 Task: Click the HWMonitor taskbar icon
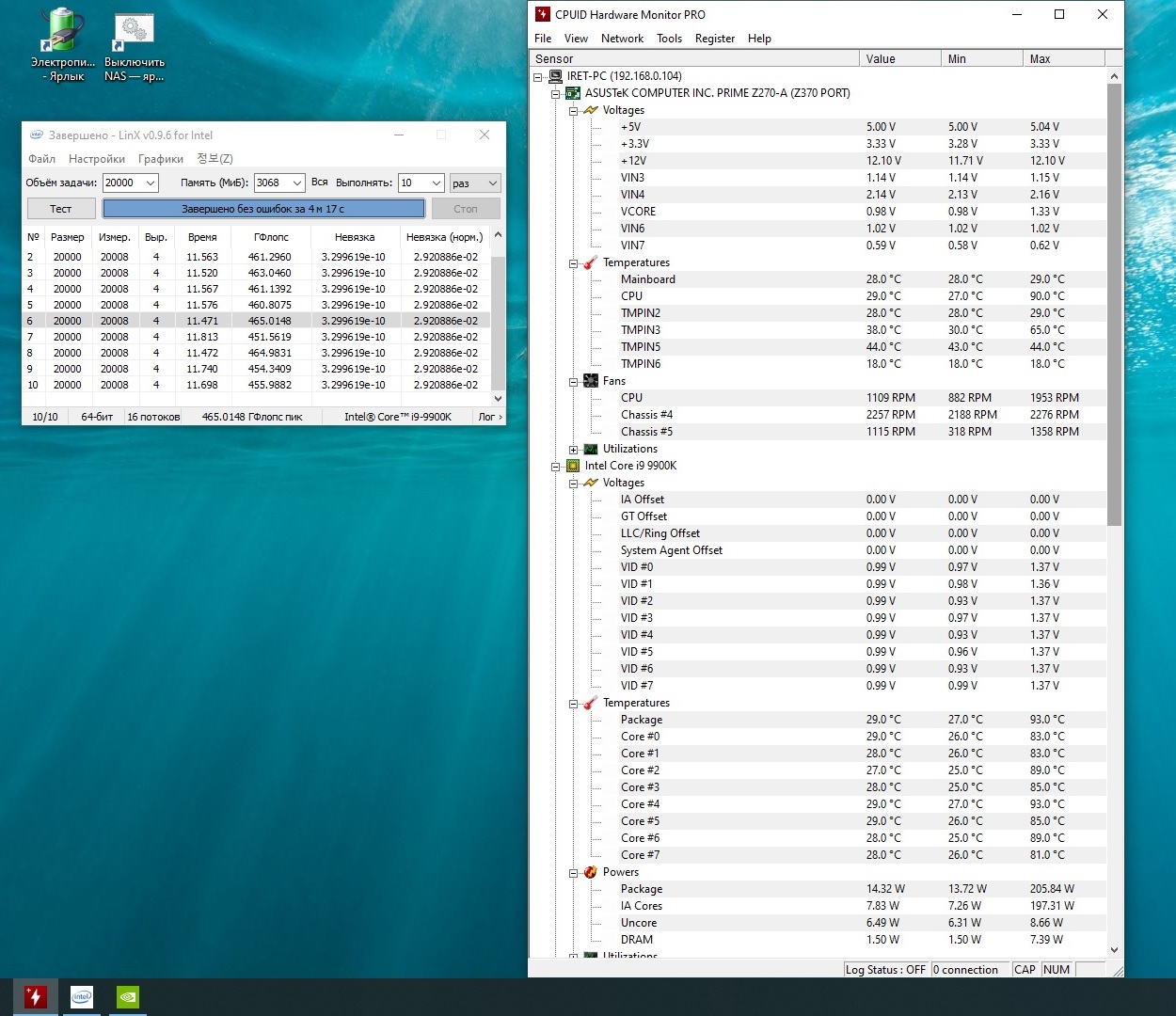point(35,996)
